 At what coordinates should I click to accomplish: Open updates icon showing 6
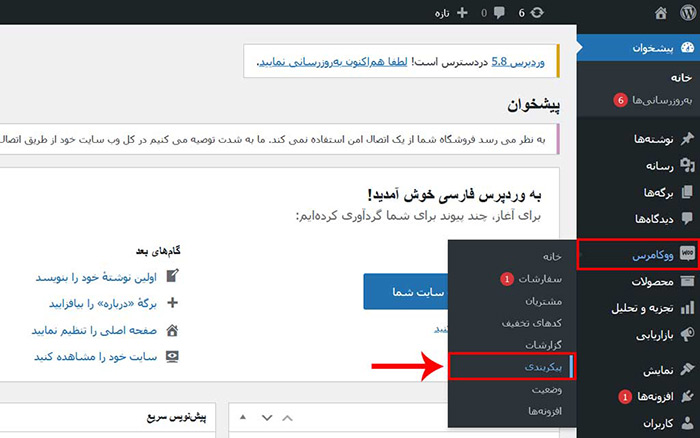pyautogui.click(x=537, y=13)
